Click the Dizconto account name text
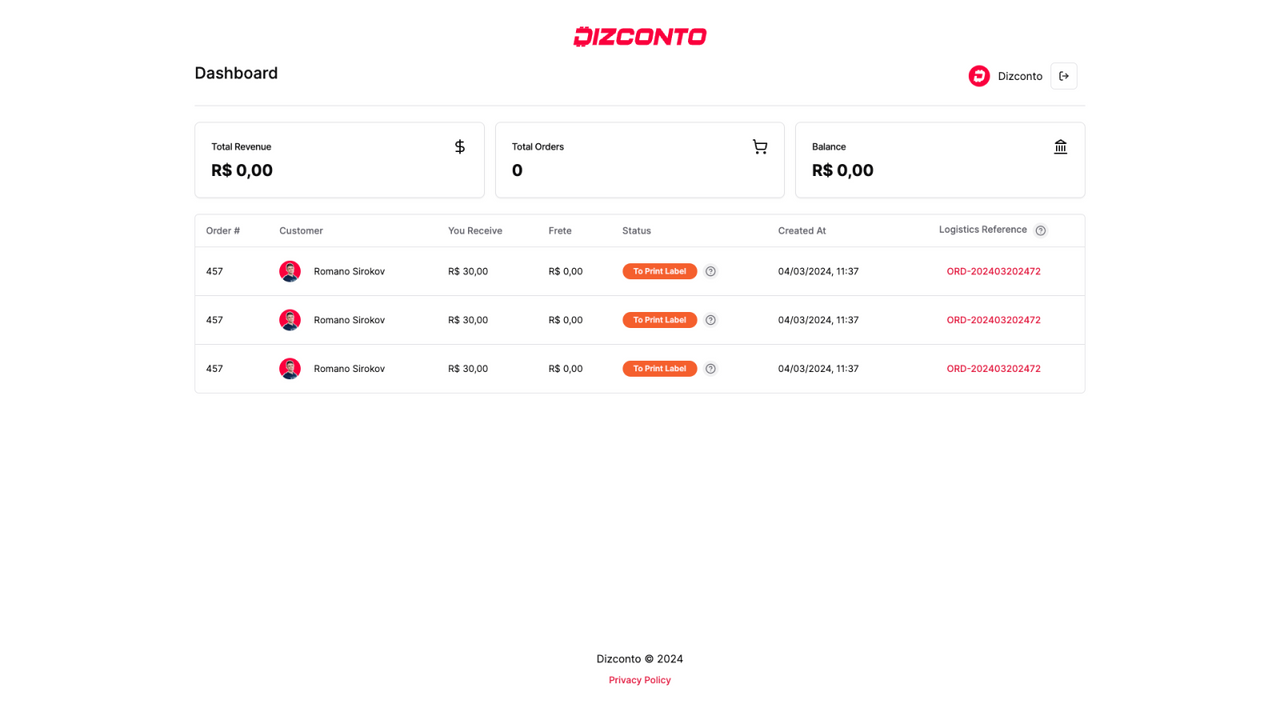Screen dimensions: 1280x720 tap(1020, 76)
